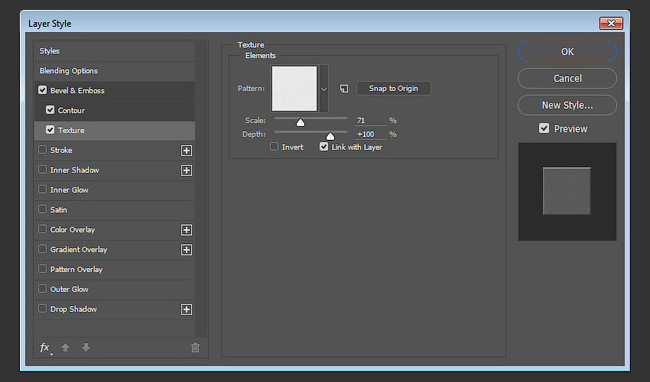Screen dimensions: 650x382
Task: Enable the Pattern Overlay checkbox
Action: point(42,269)
